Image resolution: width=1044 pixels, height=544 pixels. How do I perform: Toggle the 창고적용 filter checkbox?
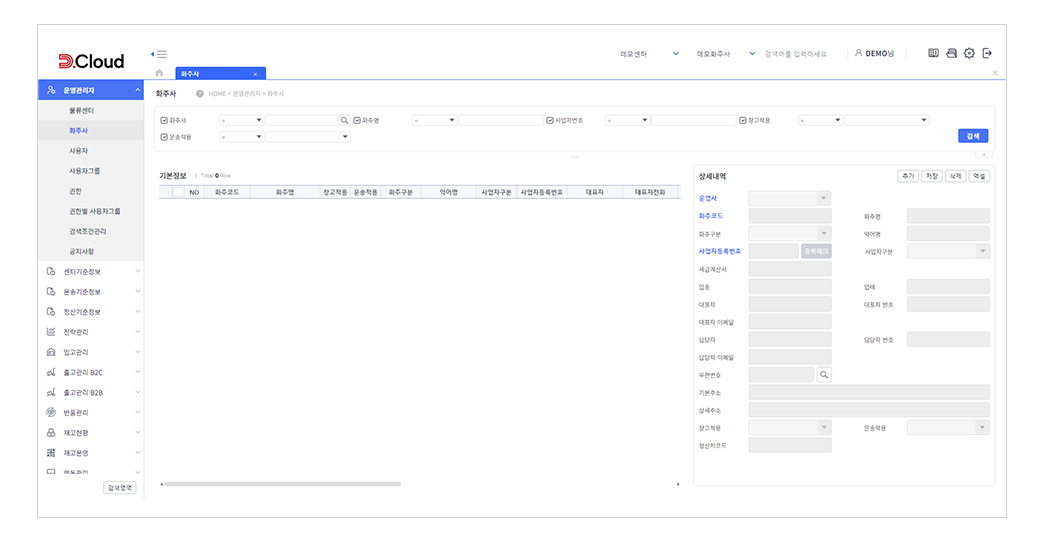[x=742, y=121]
